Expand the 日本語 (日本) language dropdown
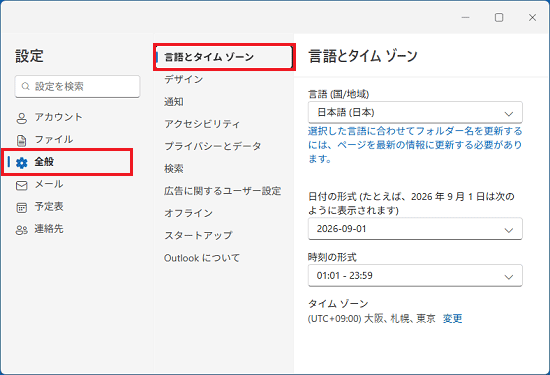The height and width of the screenshot is (375, 550). tap(415, 113)
